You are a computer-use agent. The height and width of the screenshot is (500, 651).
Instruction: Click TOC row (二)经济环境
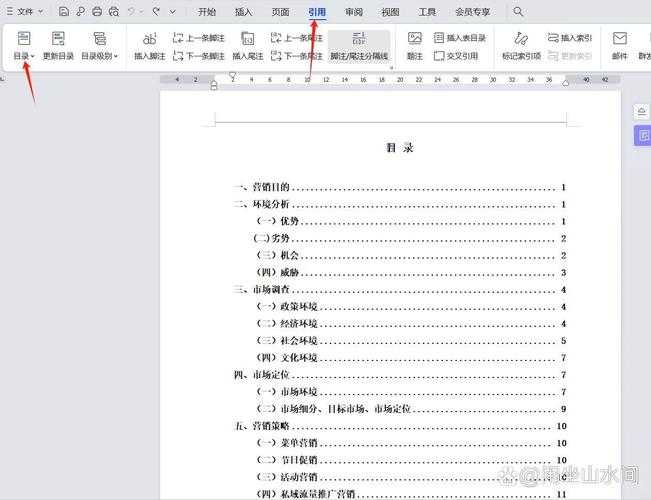[x=411, y=324]
